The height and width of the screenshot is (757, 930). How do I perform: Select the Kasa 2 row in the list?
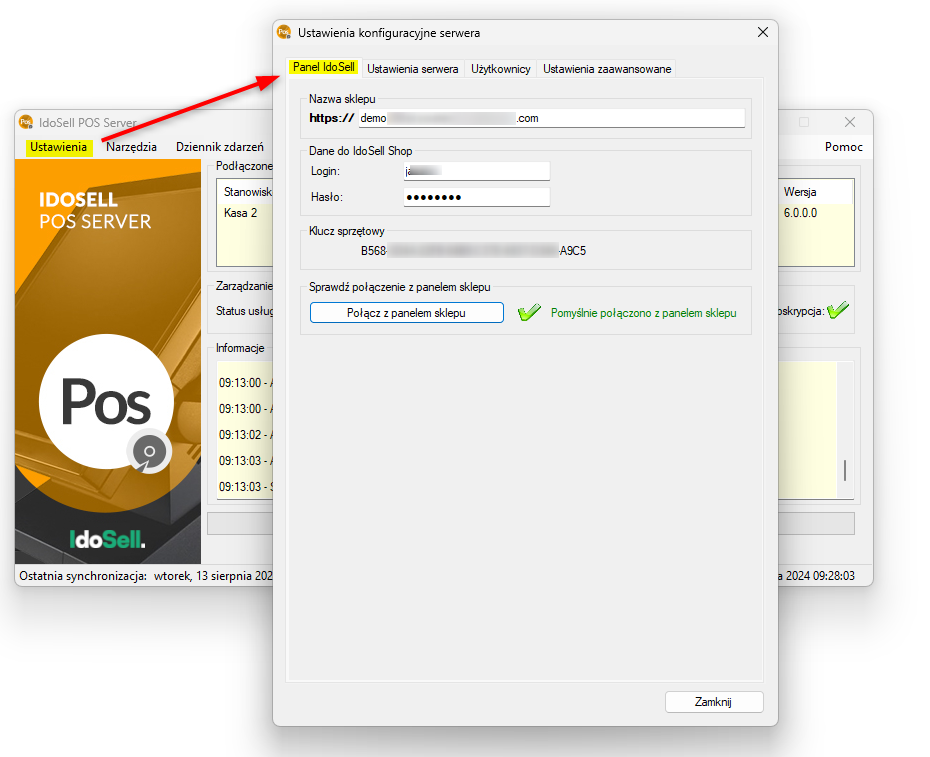point(241,213)
